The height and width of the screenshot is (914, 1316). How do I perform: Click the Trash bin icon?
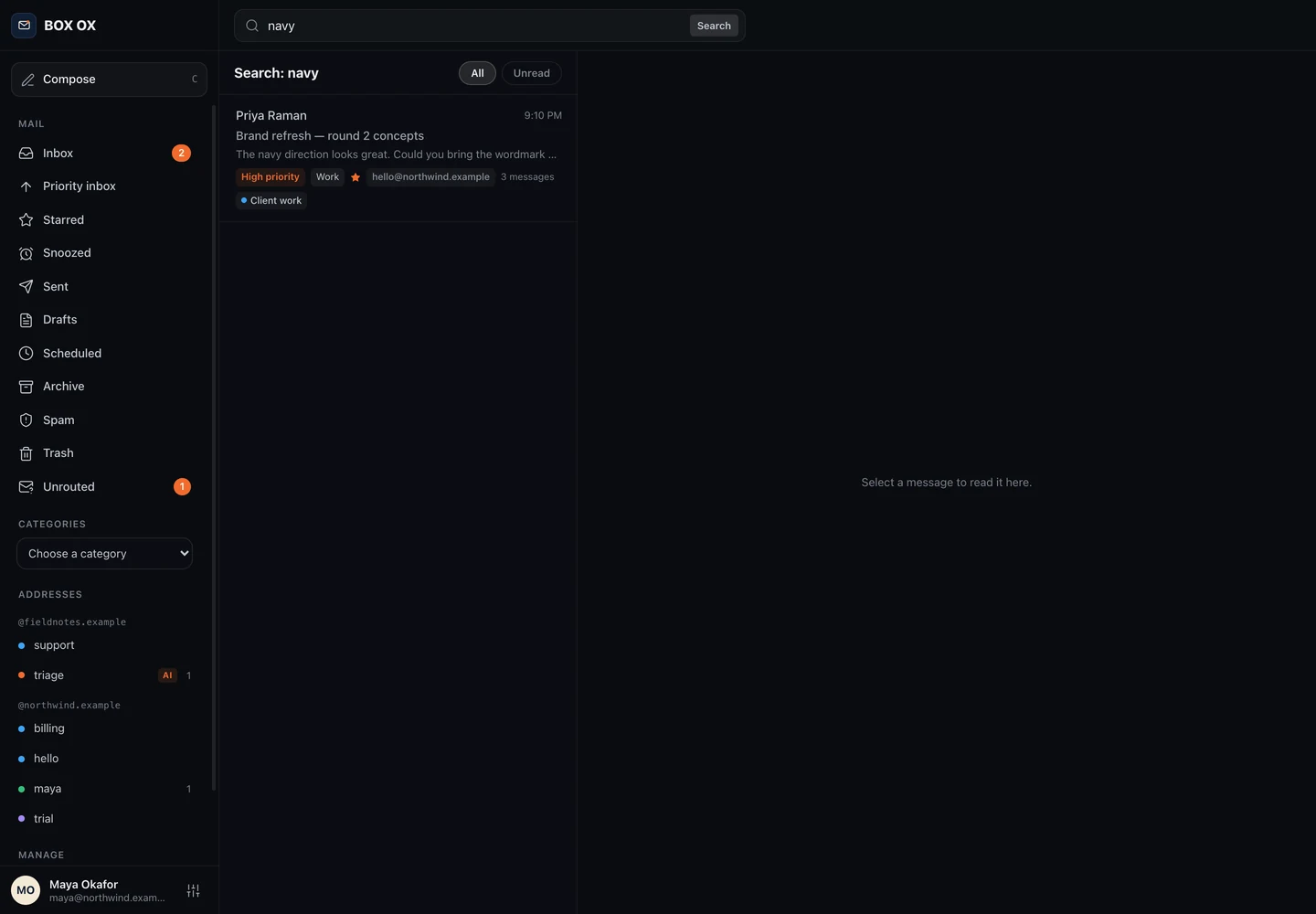coord(27,453)
